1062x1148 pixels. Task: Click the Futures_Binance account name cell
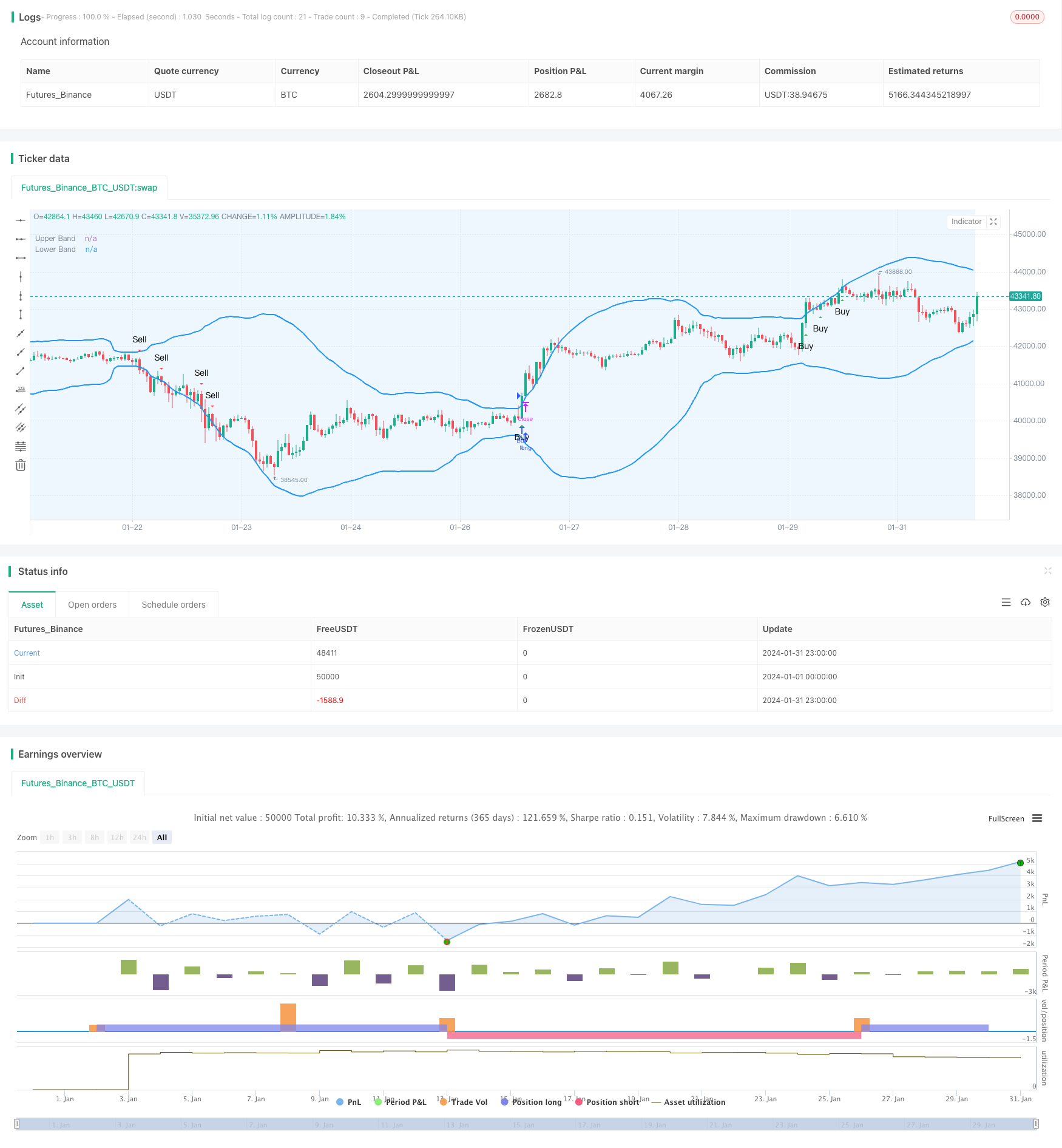[x=59, y=95]
